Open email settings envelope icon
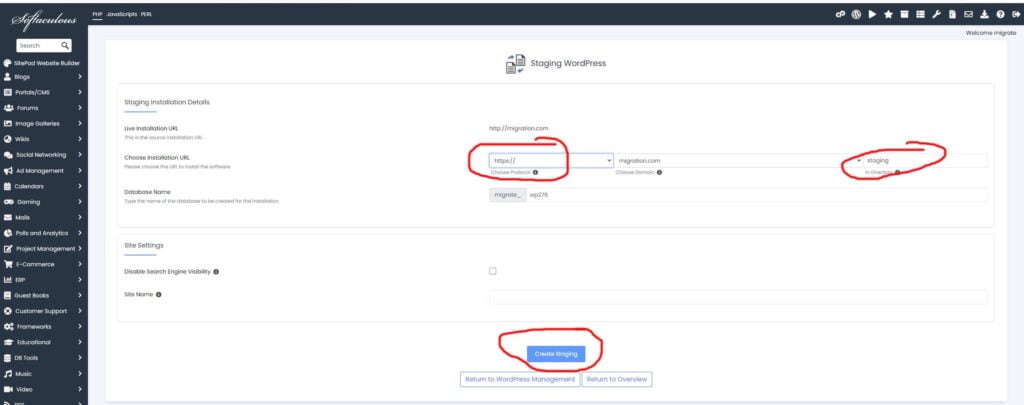 point(968,14)
